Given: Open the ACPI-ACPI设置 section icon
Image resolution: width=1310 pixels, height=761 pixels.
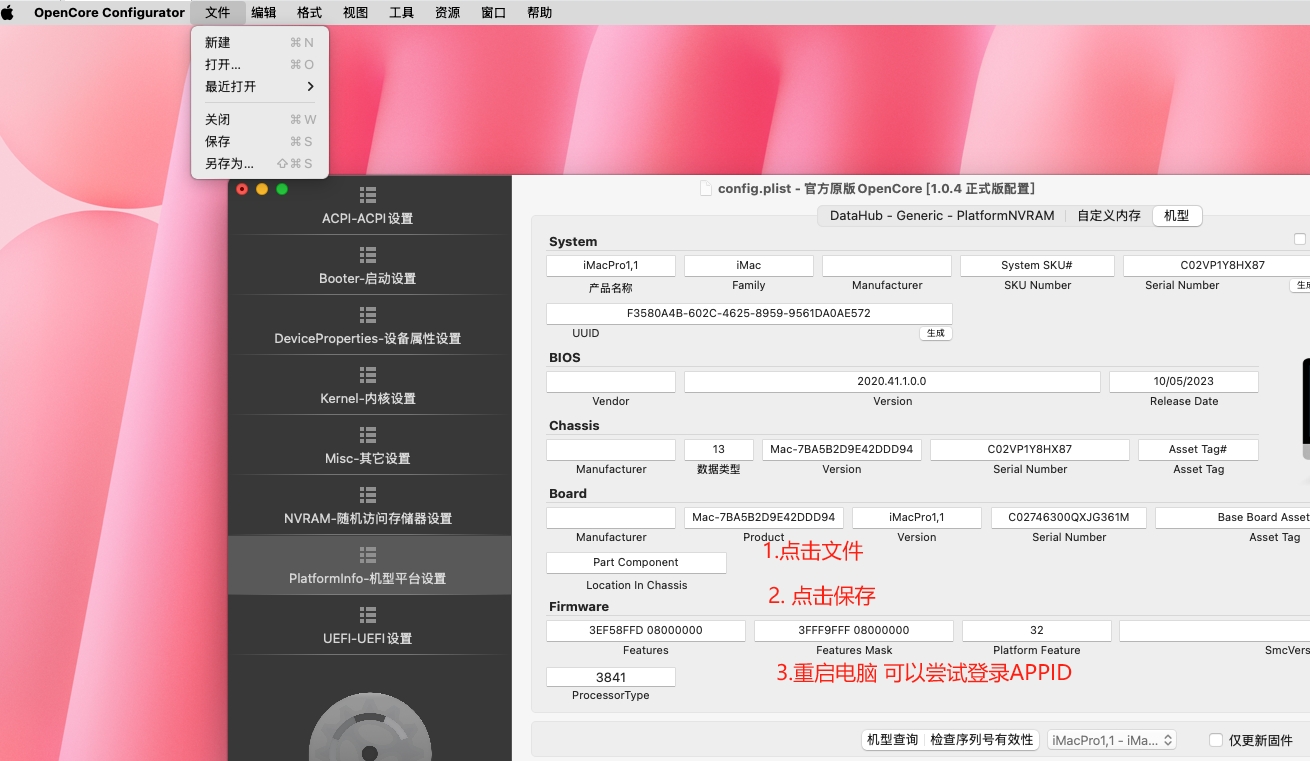Looking at the screenshot, I should (x=368, y=195).
